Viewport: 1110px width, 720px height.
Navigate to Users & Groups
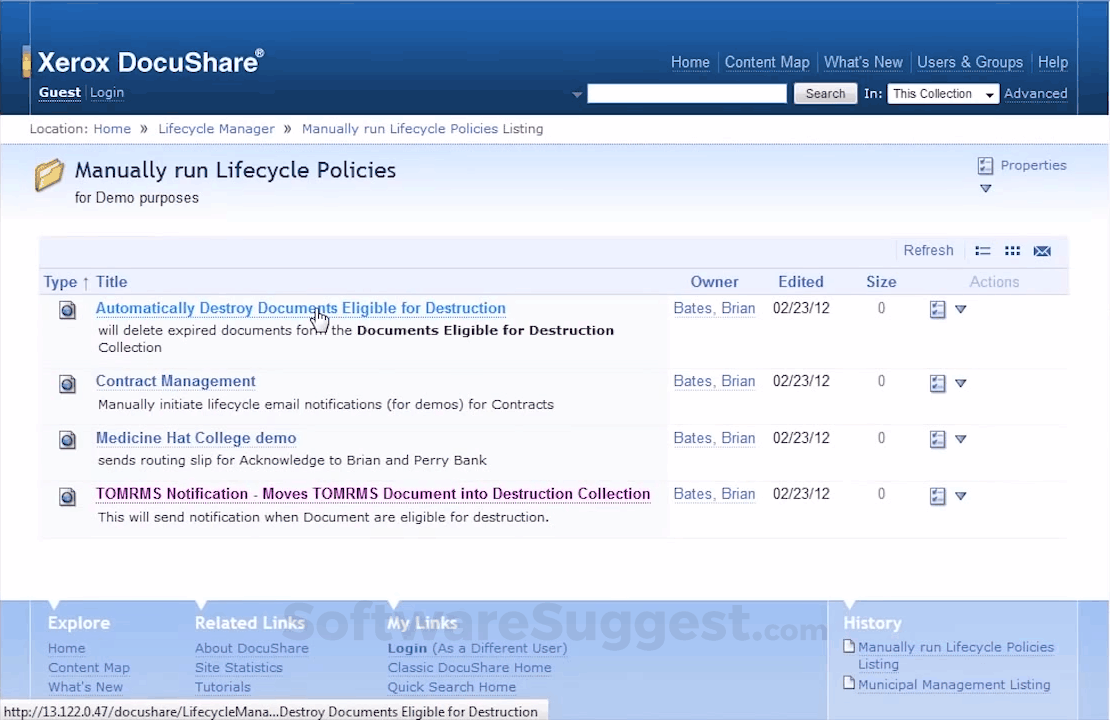pyautogui.click(x=970, y=62)
